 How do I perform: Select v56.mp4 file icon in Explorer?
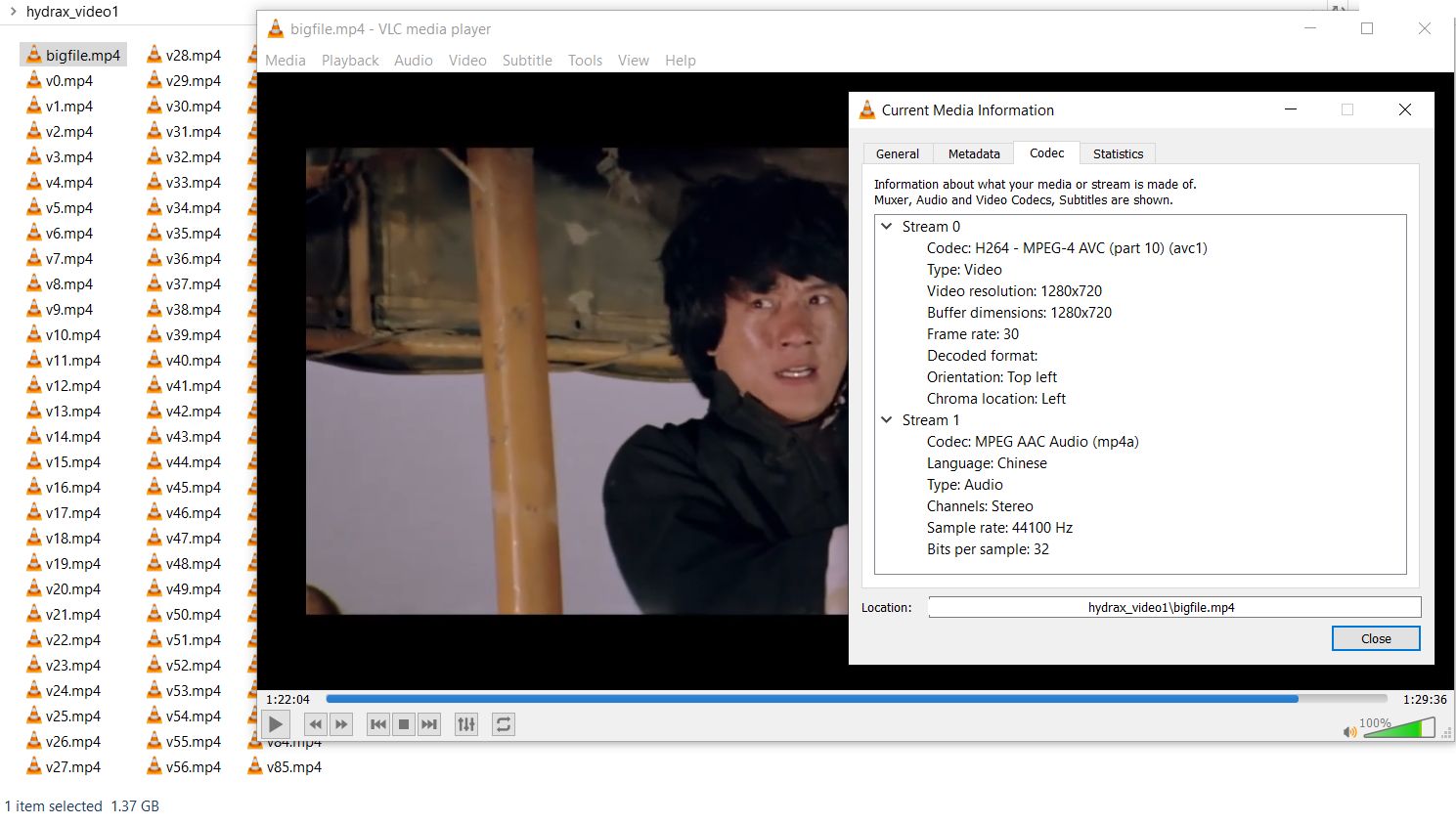154,766
